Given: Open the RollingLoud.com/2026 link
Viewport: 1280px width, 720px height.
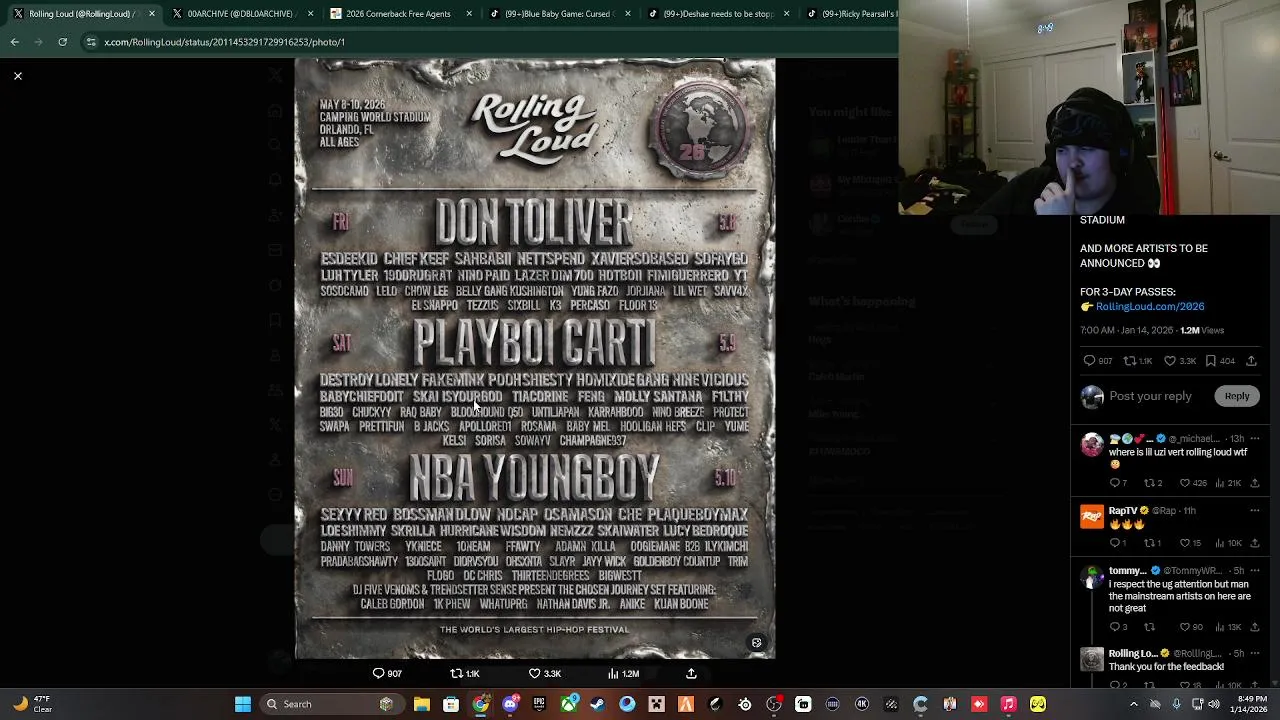Looking at the screenshot, I should [1150, 307].
